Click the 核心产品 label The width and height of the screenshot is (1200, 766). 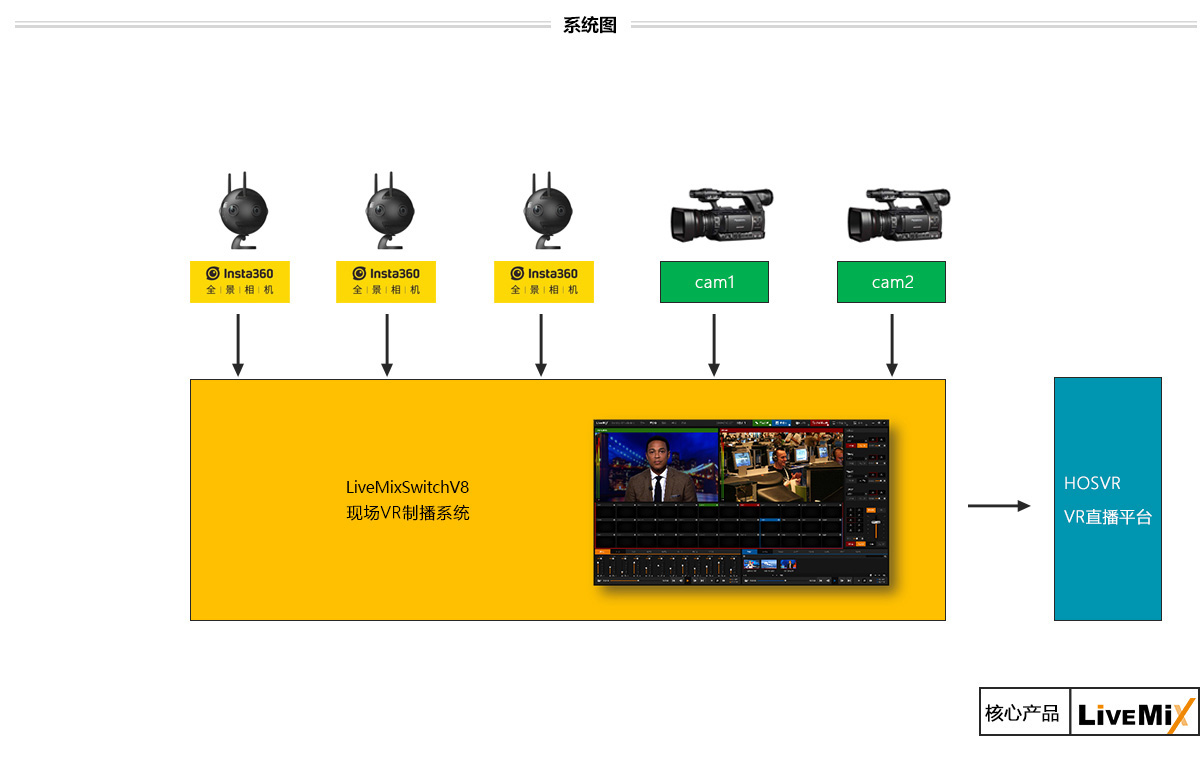(x=1023, y=713)
